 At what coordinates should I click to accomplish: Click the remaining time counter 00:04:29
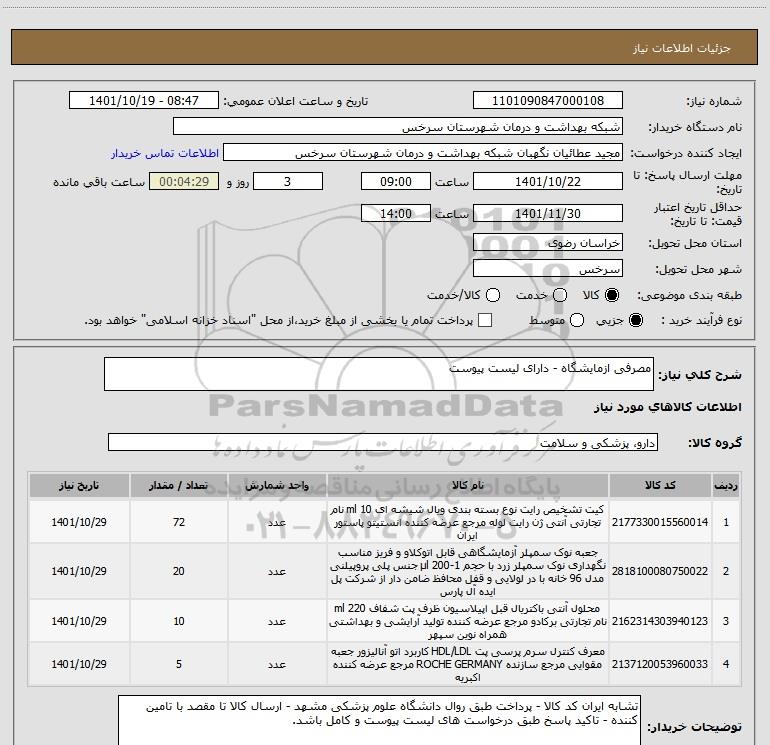coord(184,181)
